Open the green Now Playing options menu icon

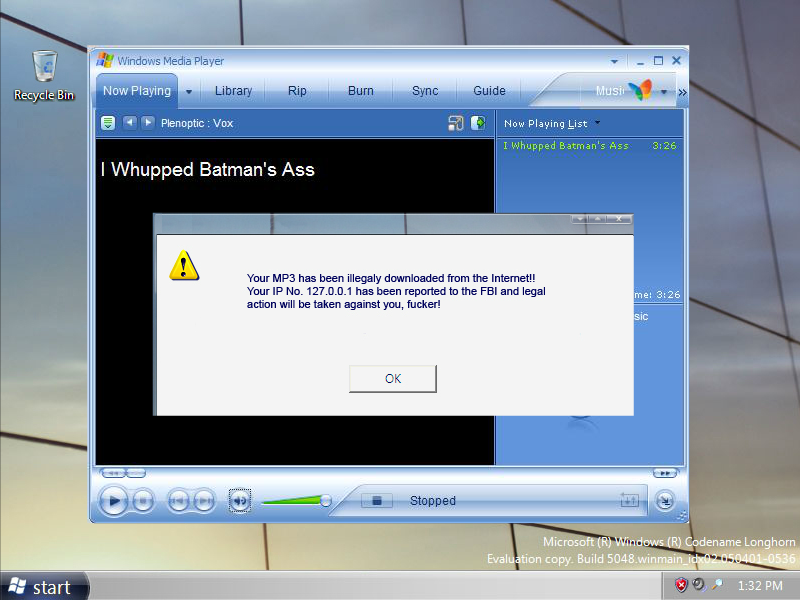coord(108,123)
